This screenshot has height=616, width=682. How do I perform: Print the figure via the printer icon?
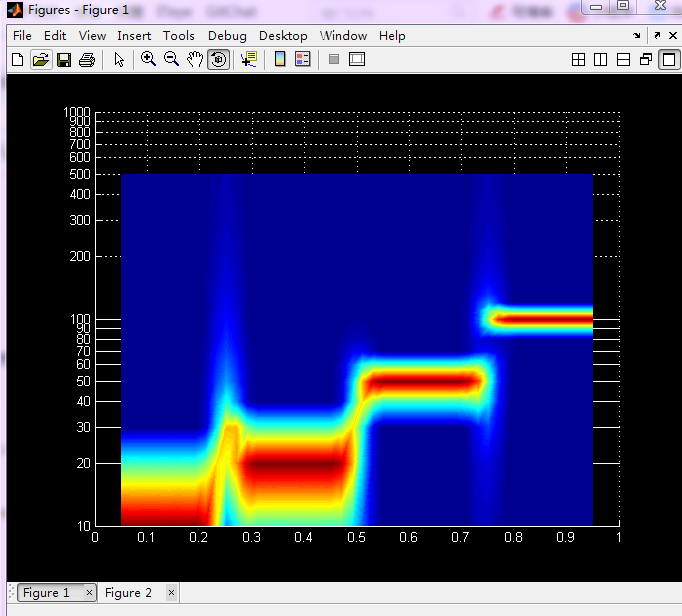(87, 60)
